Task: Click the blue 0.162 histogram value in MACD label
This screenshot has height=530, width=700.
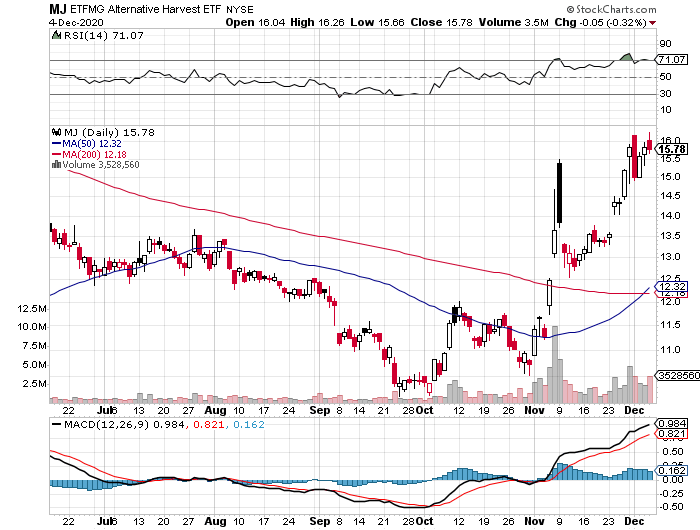Action: [249, 425]
